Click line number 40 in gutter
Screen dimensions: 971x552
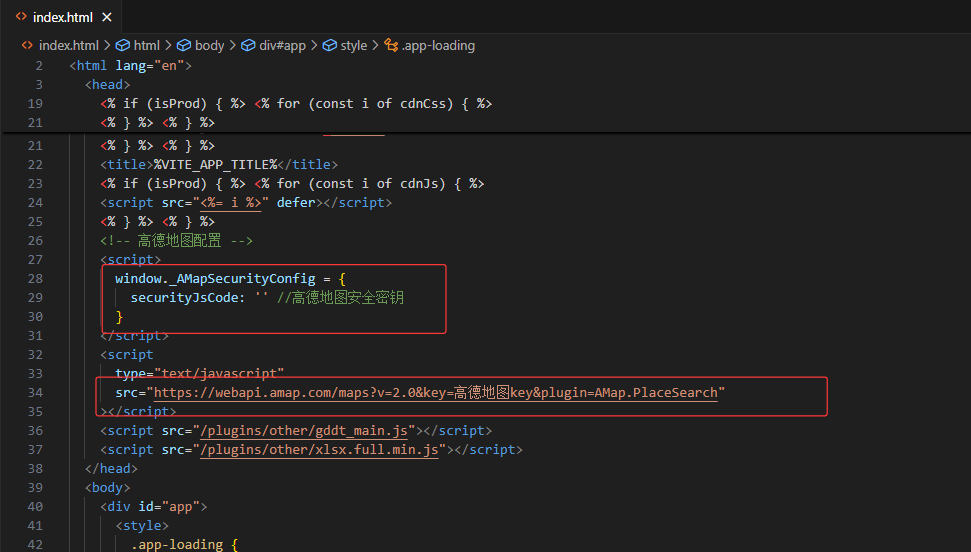point(35,507)
